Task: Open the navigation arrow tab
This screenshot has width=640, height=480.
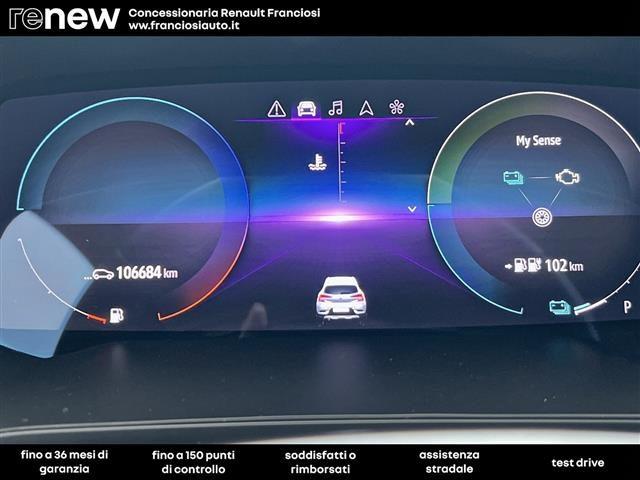Action: [x=366, y=109]
